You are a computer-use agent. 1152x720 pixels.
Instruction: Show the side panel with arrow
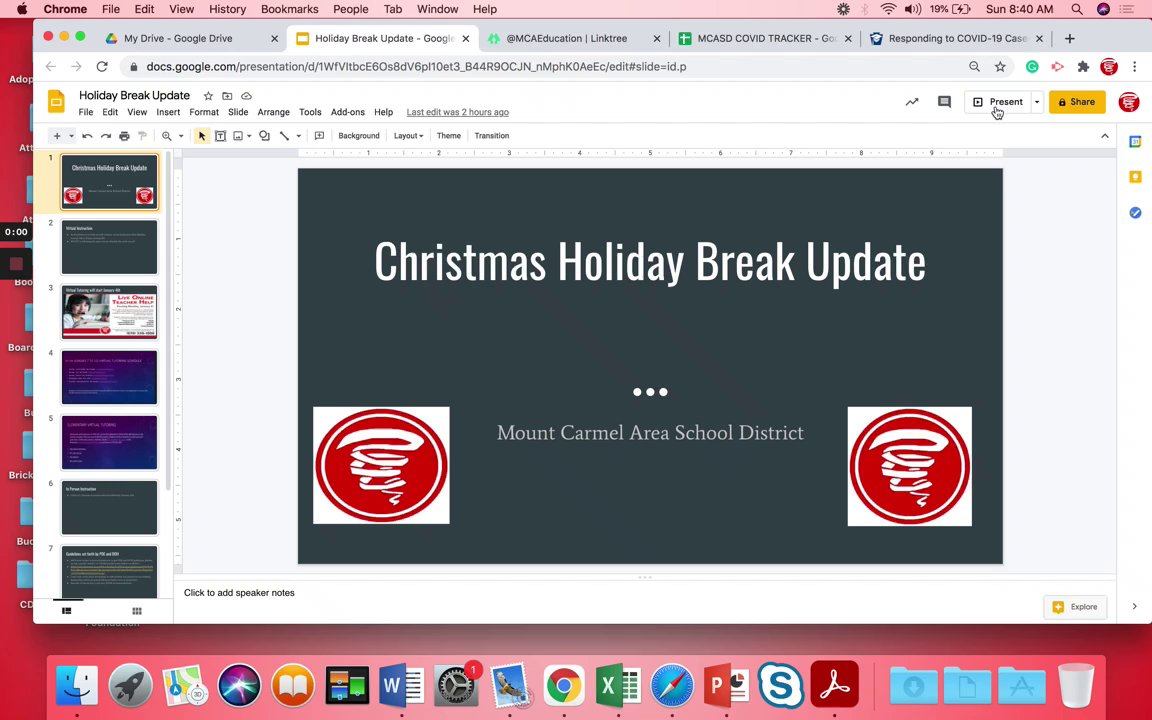coord(1134,606)
